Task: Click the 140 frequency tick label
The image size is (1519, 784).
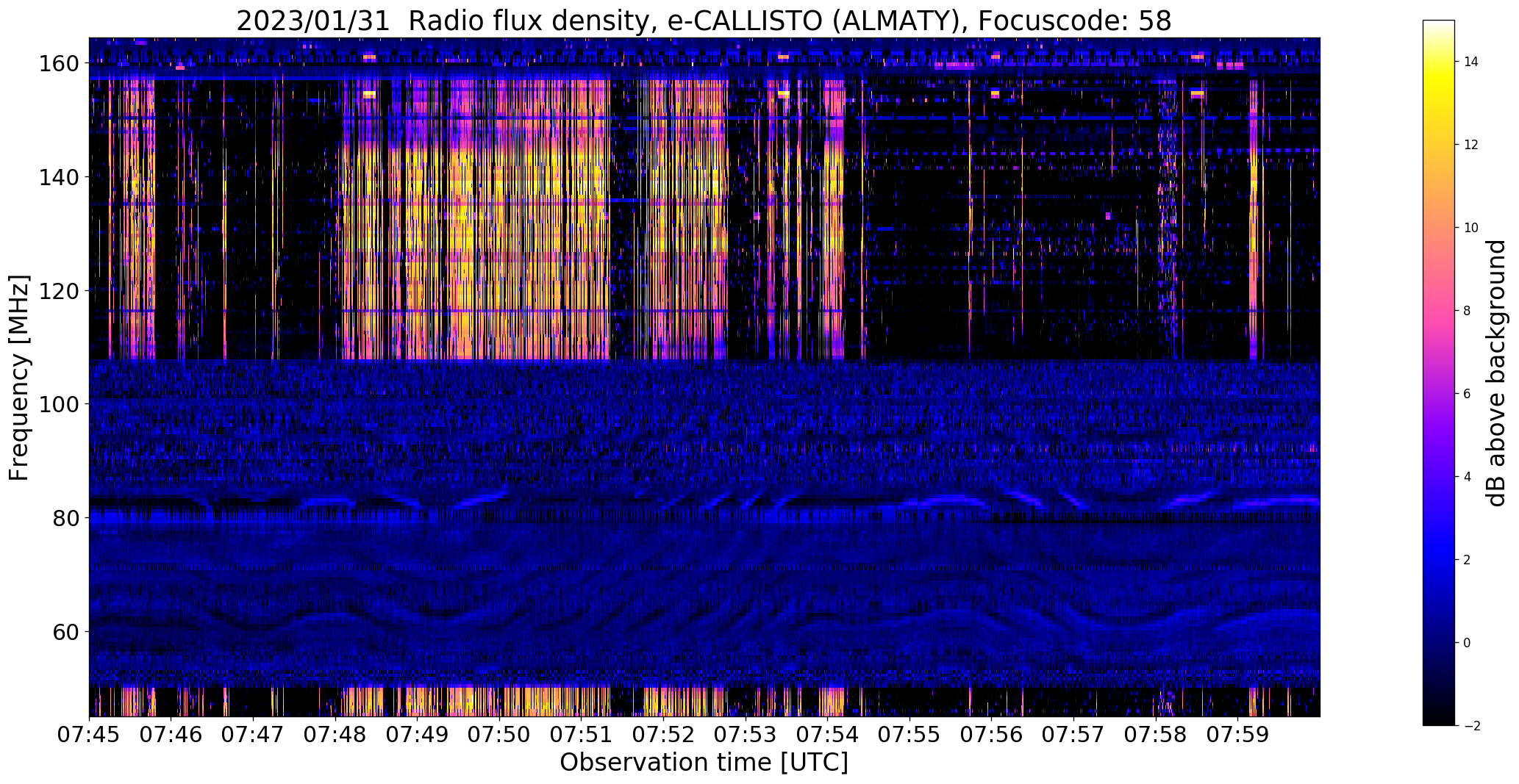Action: [x=59, y=177]
